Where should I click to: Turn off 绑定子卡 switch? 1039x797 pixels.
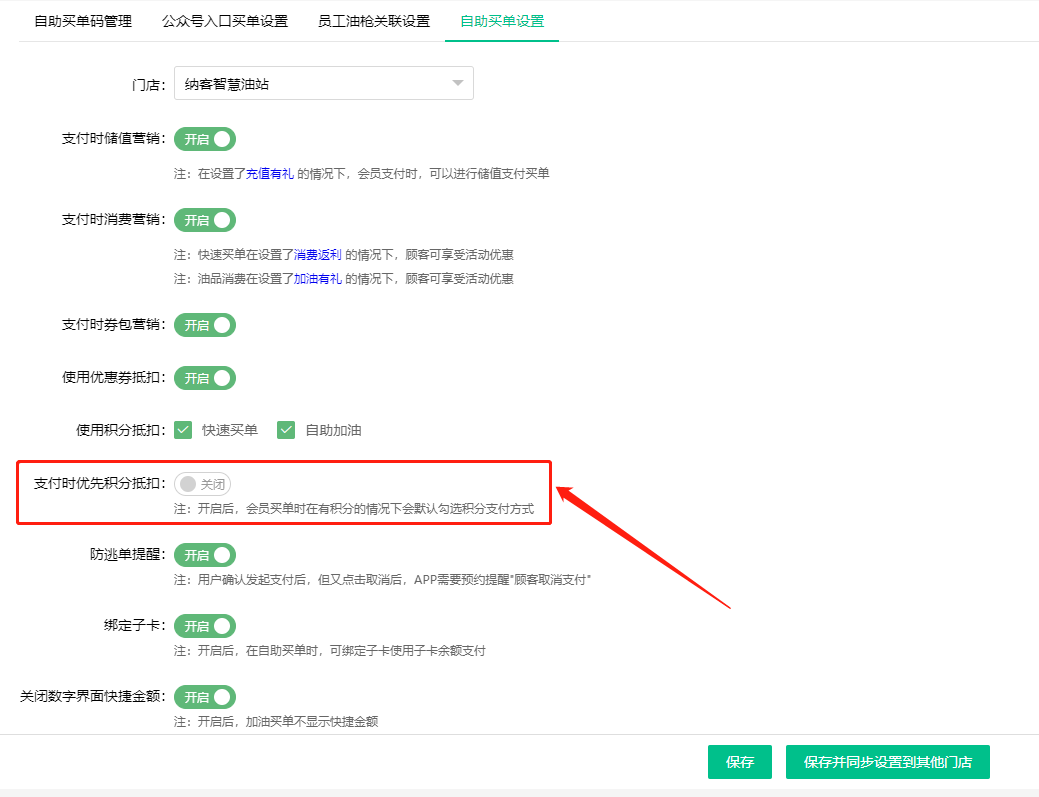click(x=204, y=626)
